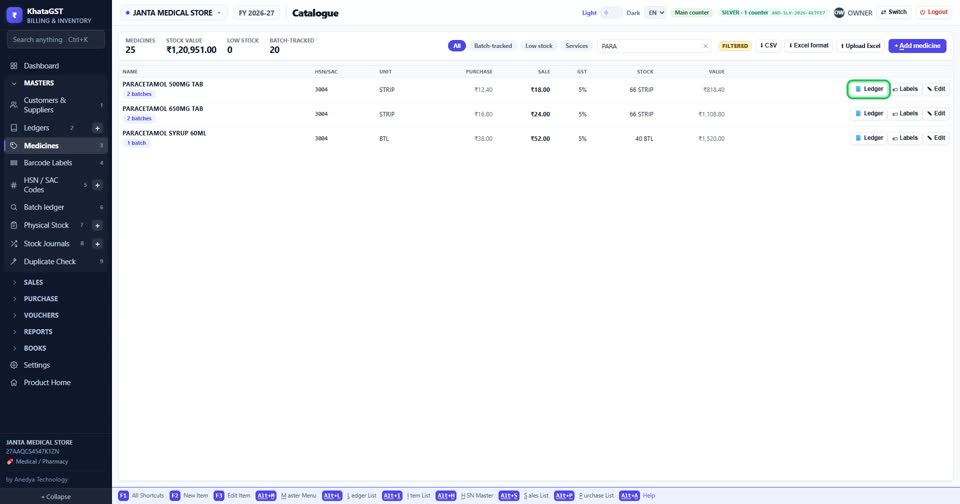Click the Logout button
The height and width of the screenshot is (504, 960).
click(933, 12)
